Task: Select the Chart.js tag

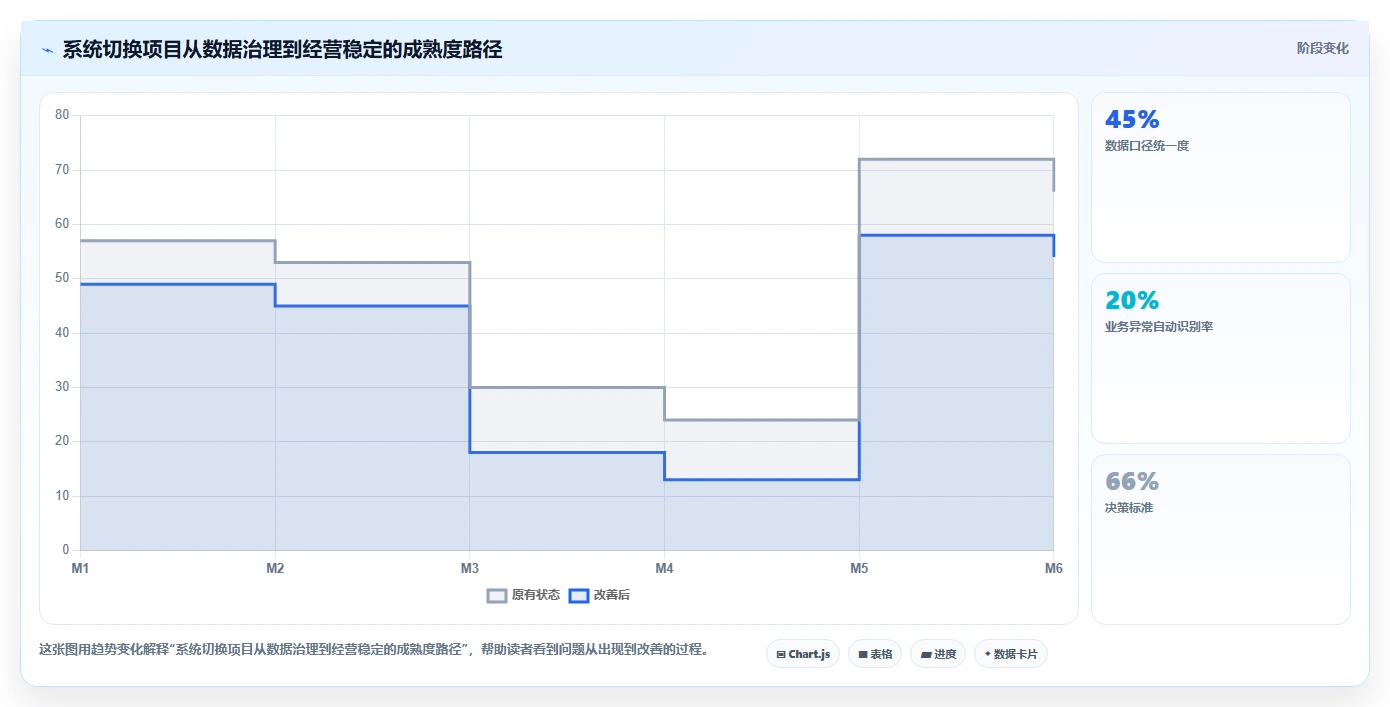Action: point(803,654)
